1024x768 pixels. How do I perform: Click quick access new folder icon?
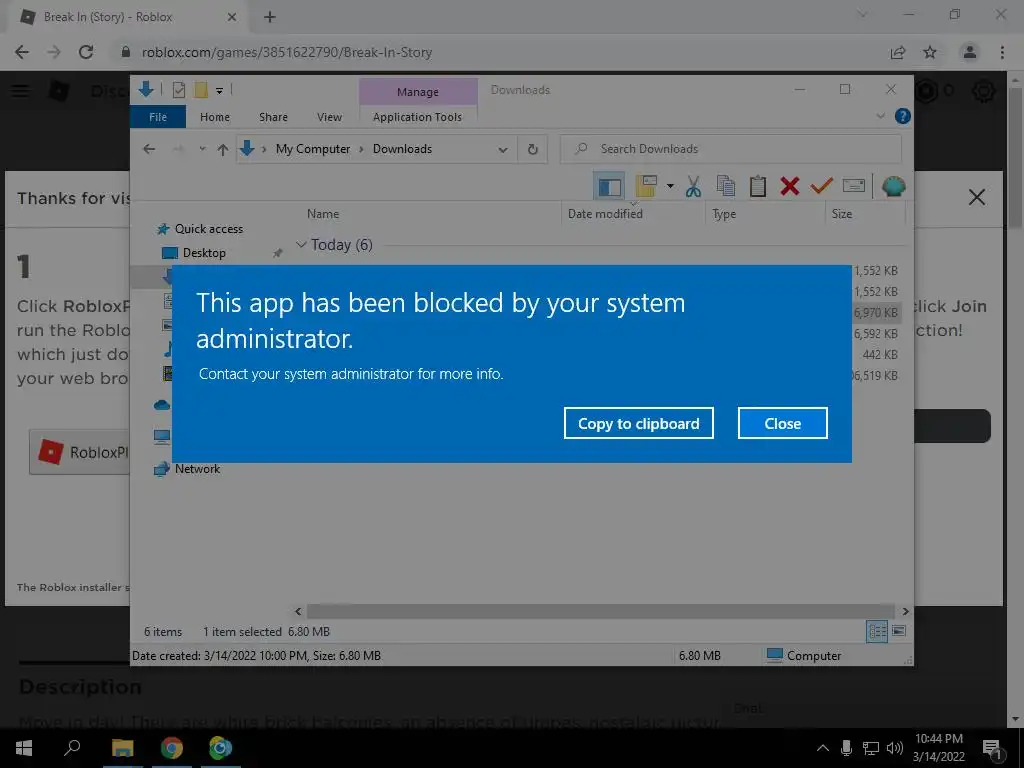tap(201, 90)
